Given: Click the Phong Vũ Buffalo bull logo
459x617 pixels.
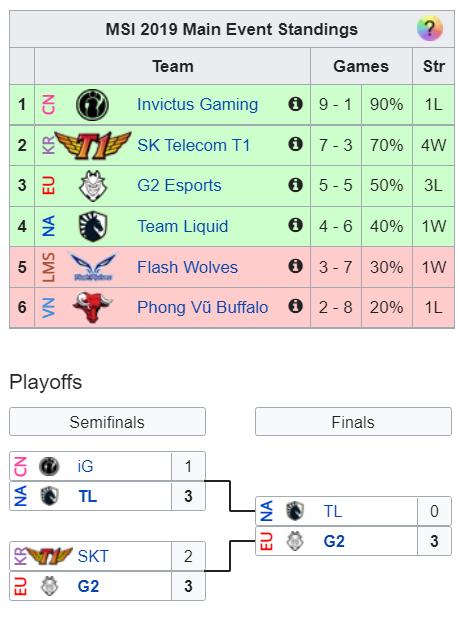Looking at the screenshot, I should coord(93,307).
